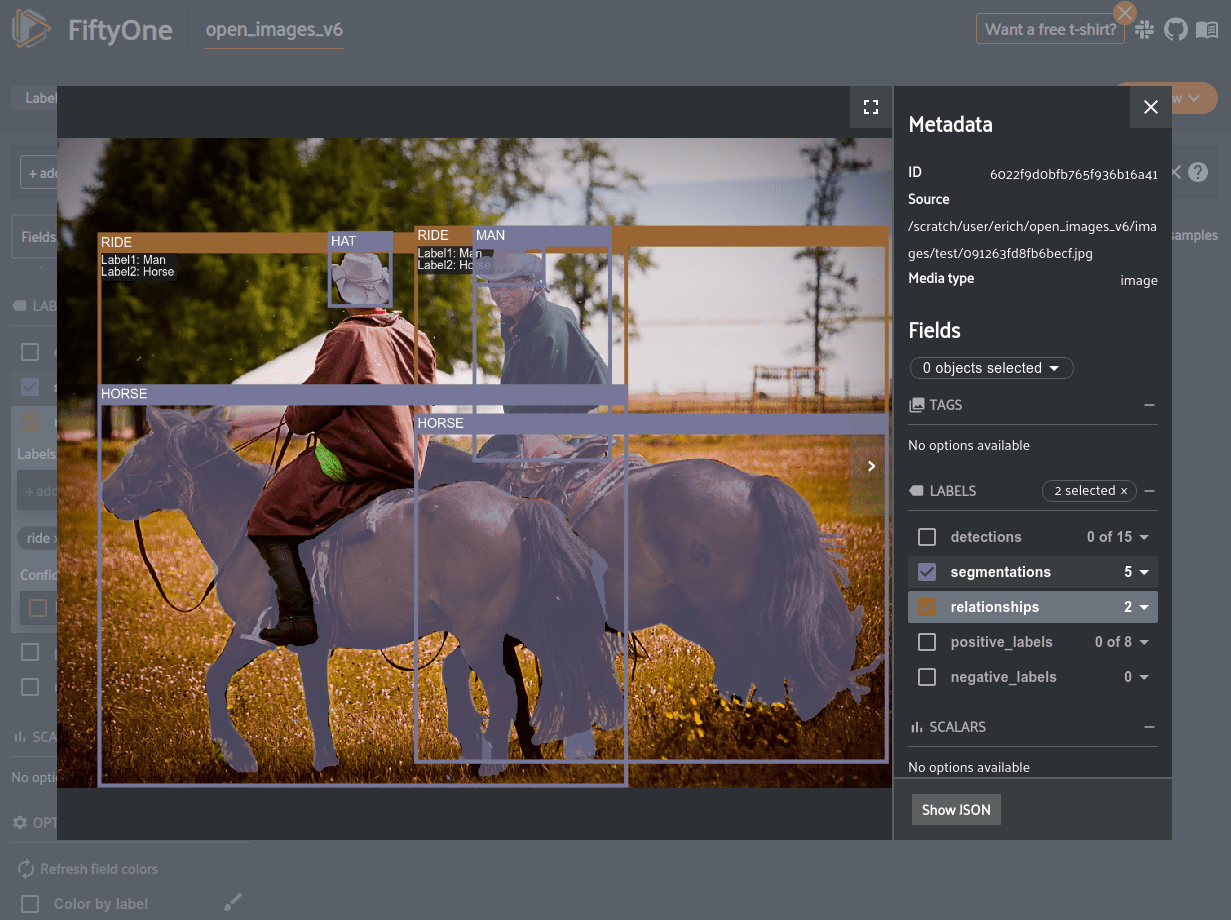Toggle fullscreen view of the sample image
This screenshot has height=920, width=1231.
point(870,107)
